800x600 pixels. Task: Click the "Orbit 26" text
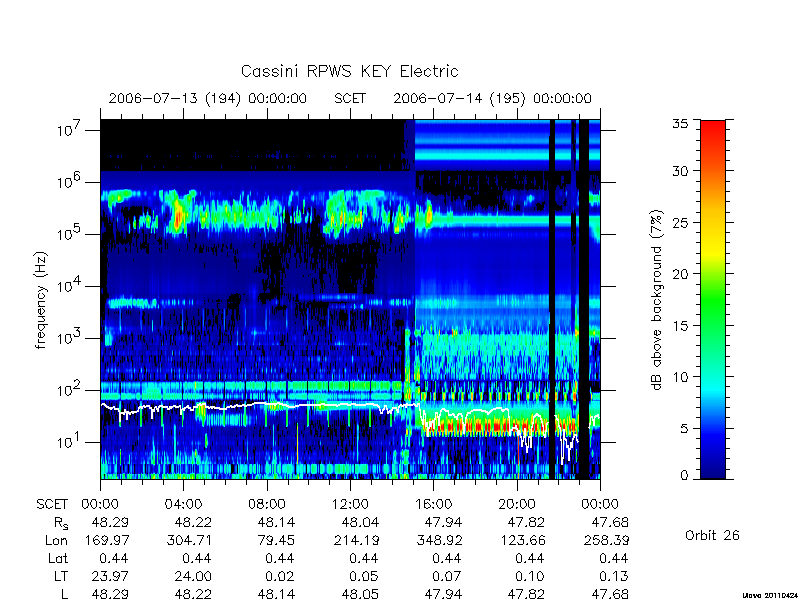(712, 535)
